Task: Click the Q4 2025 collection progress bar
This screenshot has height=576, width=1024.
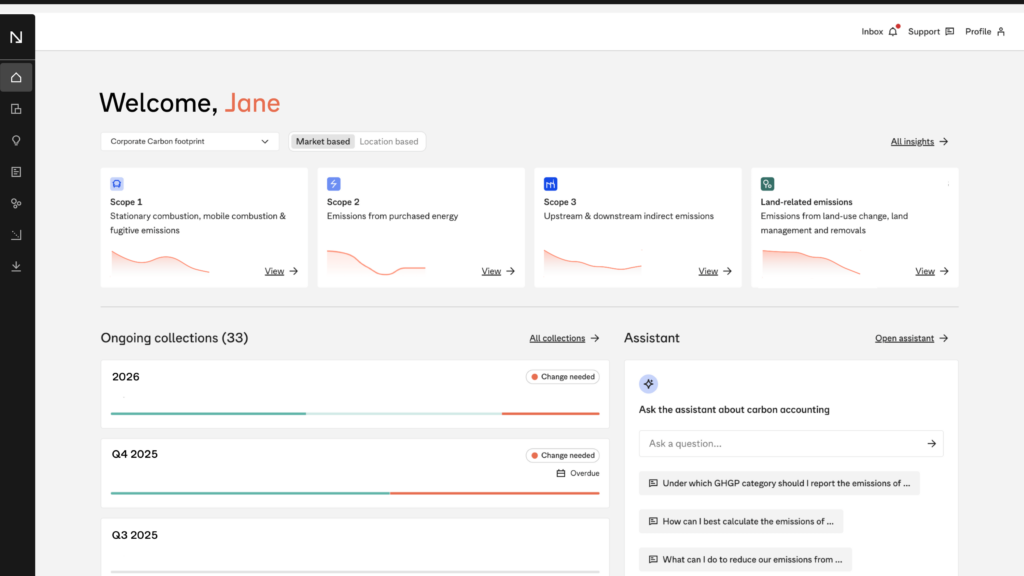Action: tap(355, 493)
